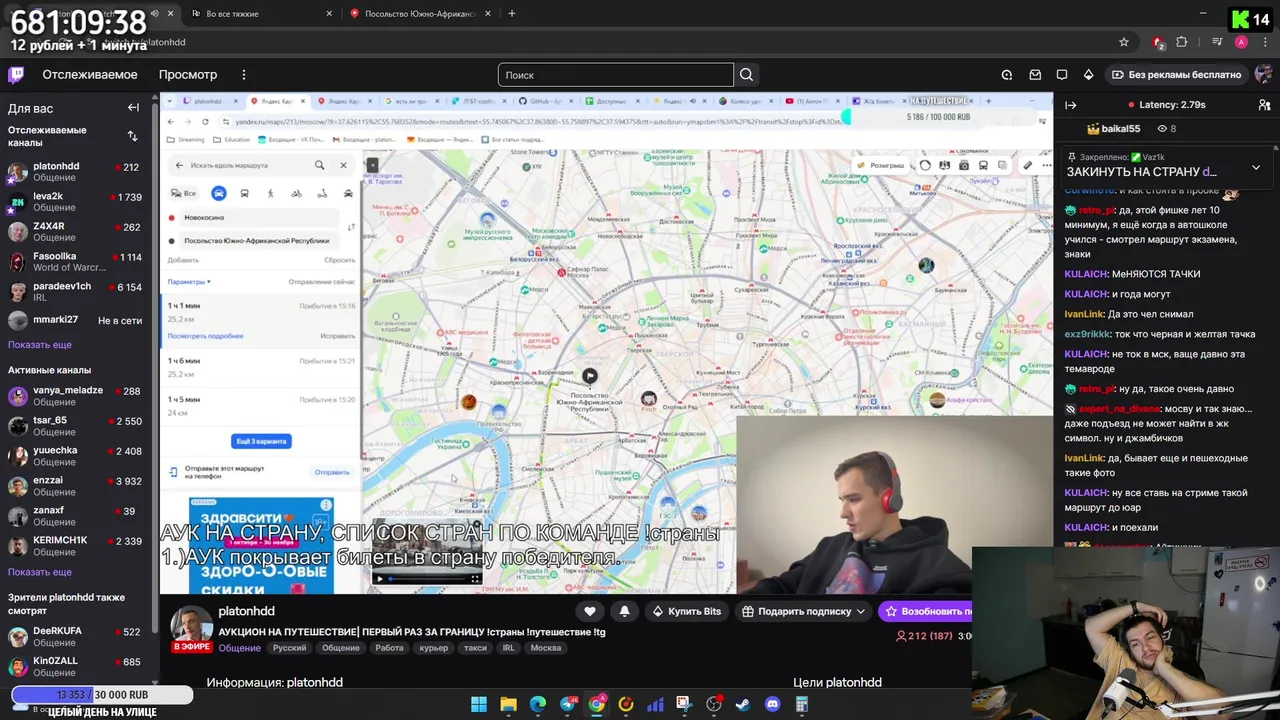
Task: Toggle follow heart for platonhdd
Action: pyautogui.click(x=590, y=611)
